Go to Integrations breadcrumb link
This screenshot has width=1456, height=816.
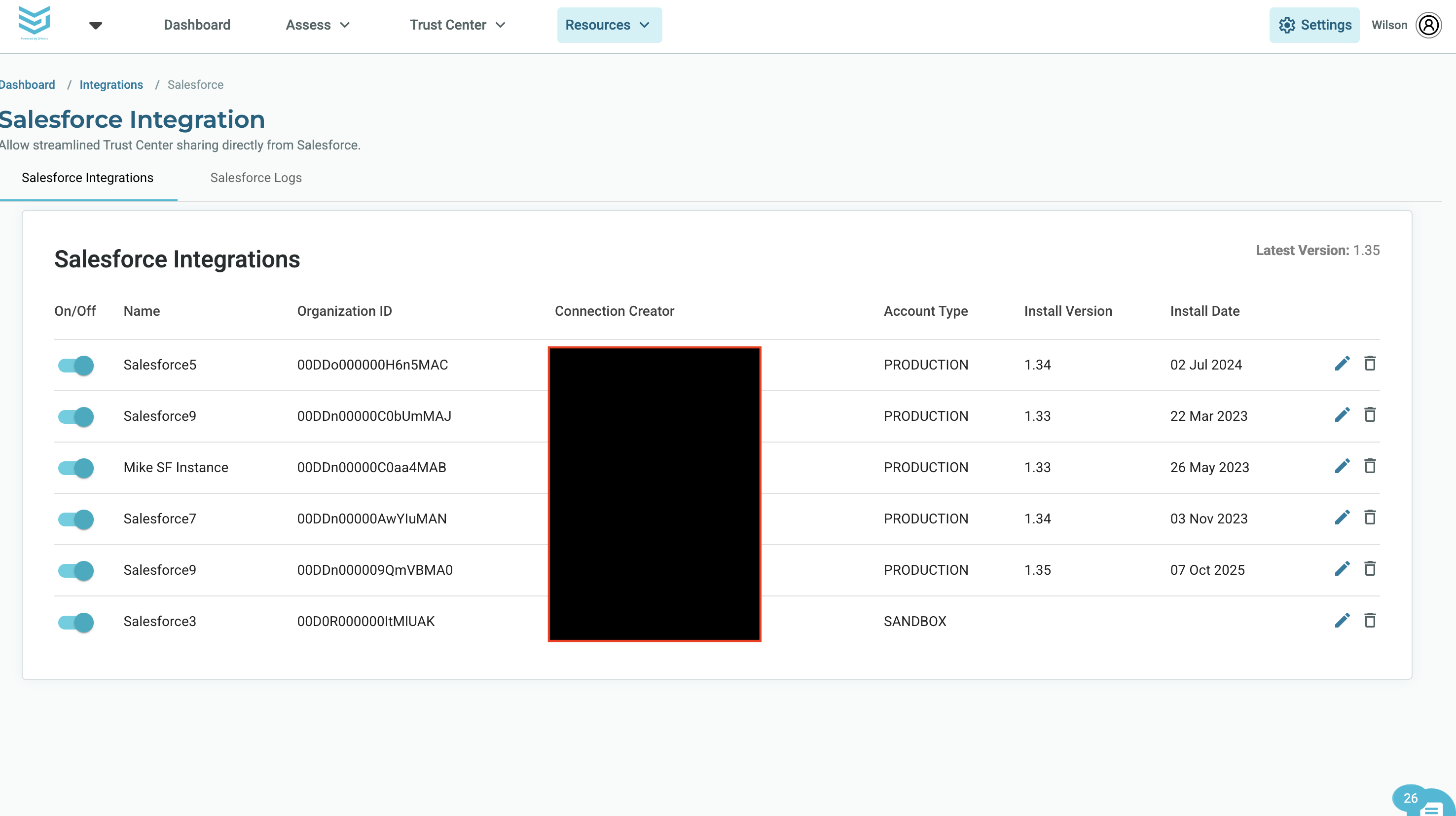(111, 84)
